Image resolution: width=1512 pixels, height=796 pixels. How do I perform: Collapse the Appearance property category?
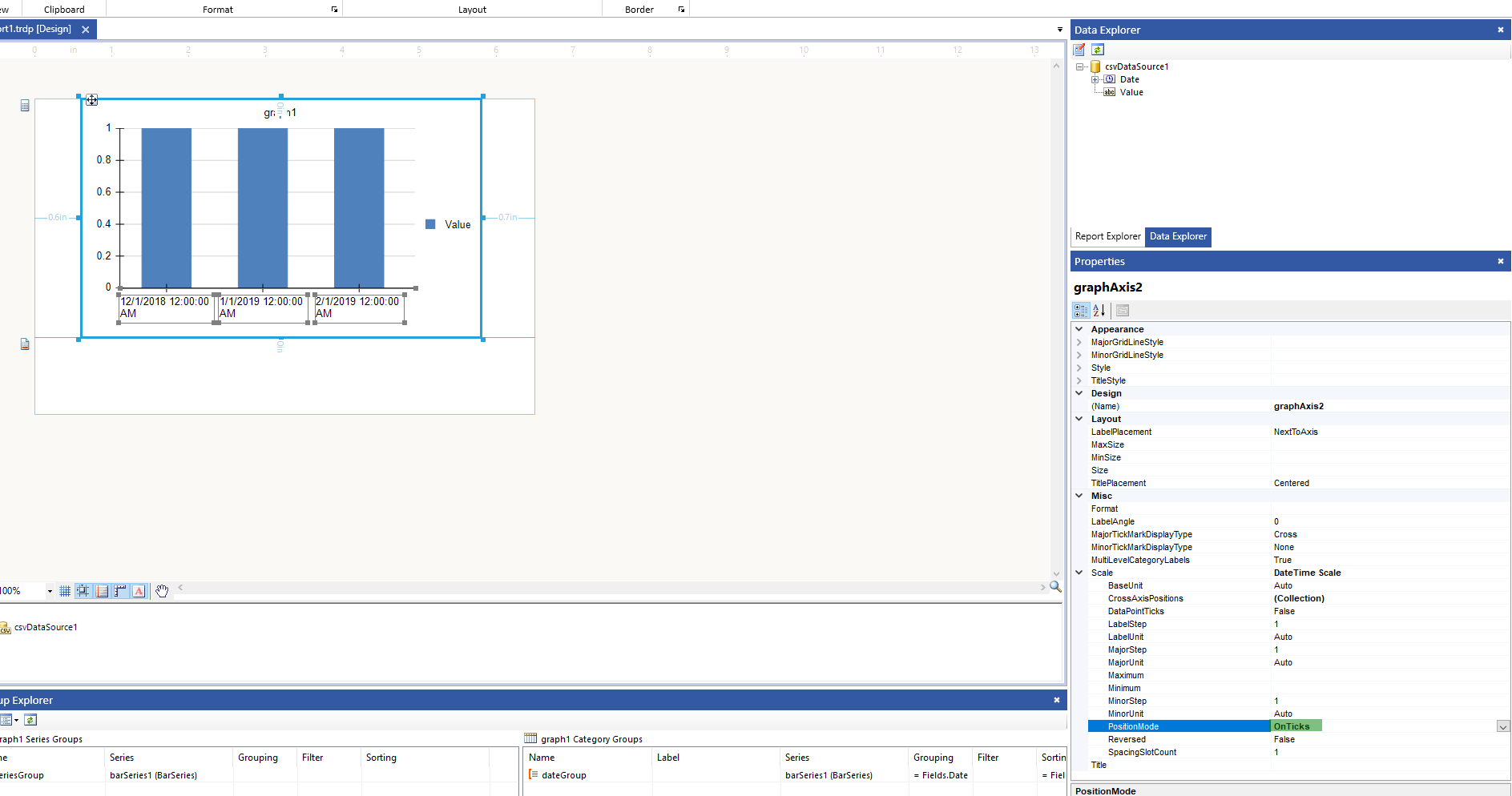1079,329
